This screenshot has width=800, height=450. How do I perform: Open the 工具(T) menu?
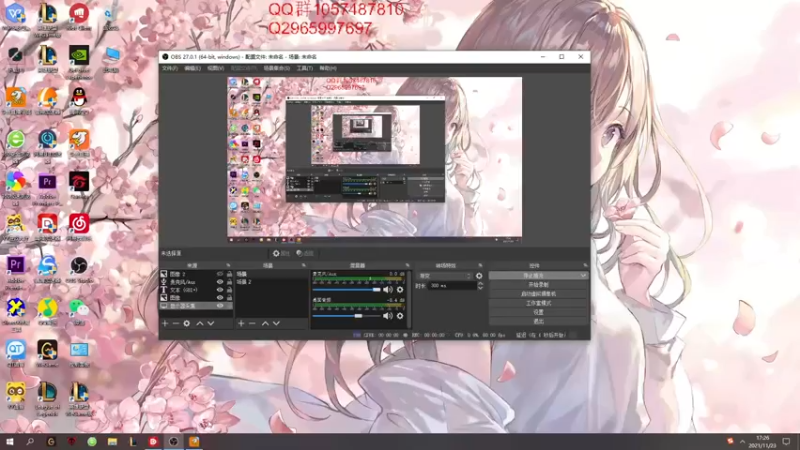pos(305,68)
